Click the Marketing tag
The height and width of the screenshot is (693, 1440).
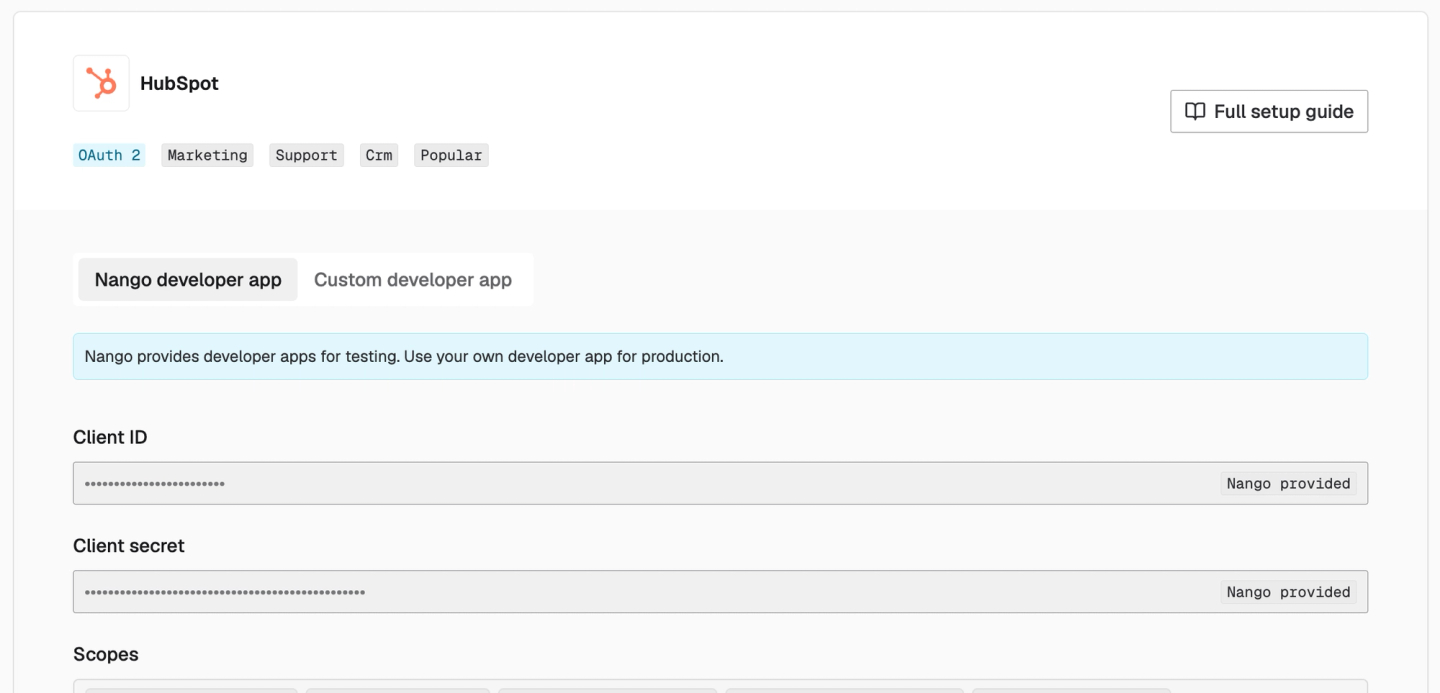coord(207,155)
